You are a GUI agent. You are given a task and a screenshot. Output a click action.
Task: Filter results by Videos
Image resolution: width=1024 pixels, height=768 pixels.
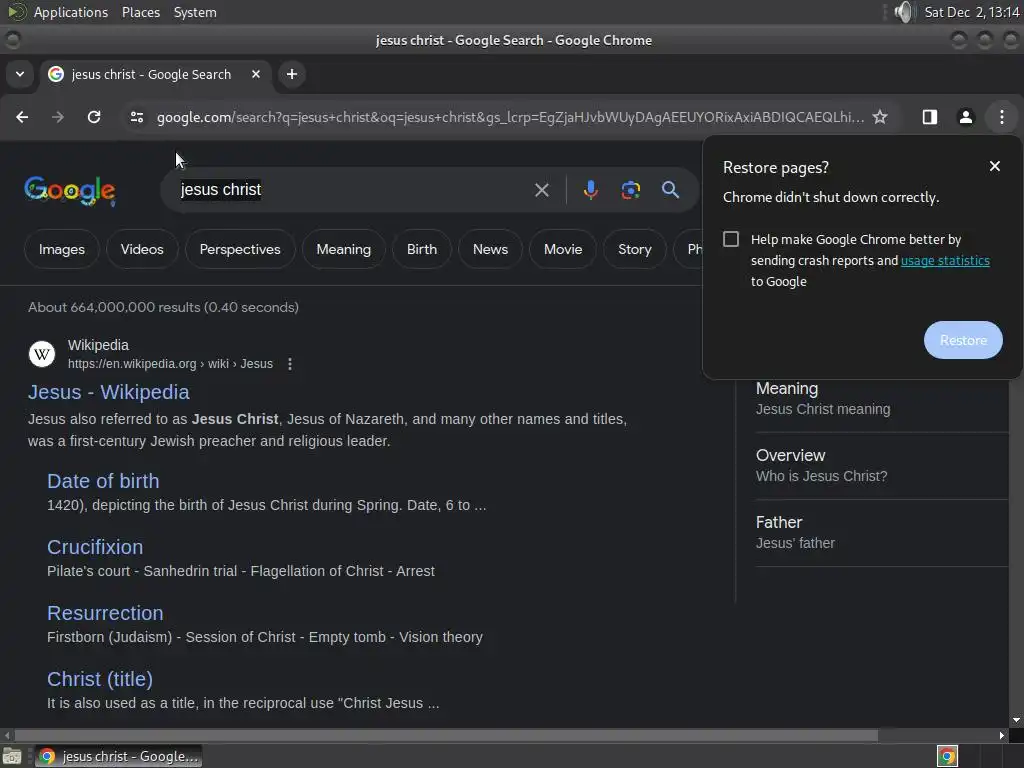(142, 249)
